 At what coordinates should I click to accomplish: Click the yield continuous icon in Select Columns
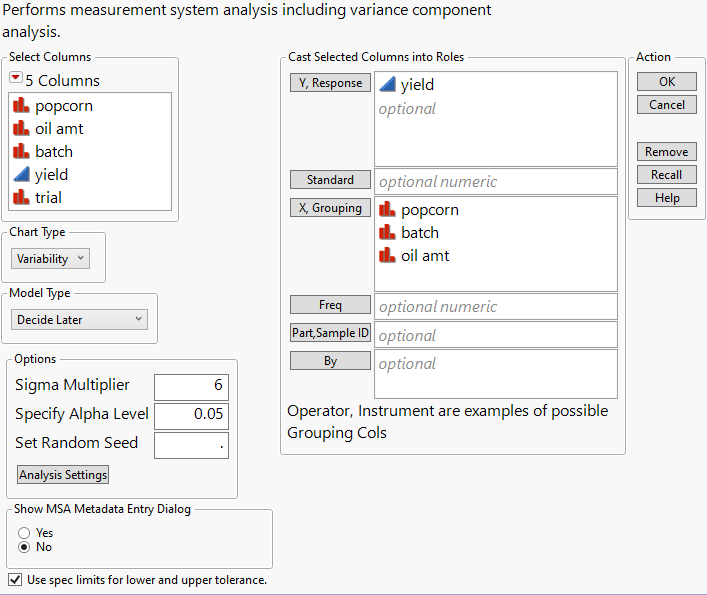point(20,175)
